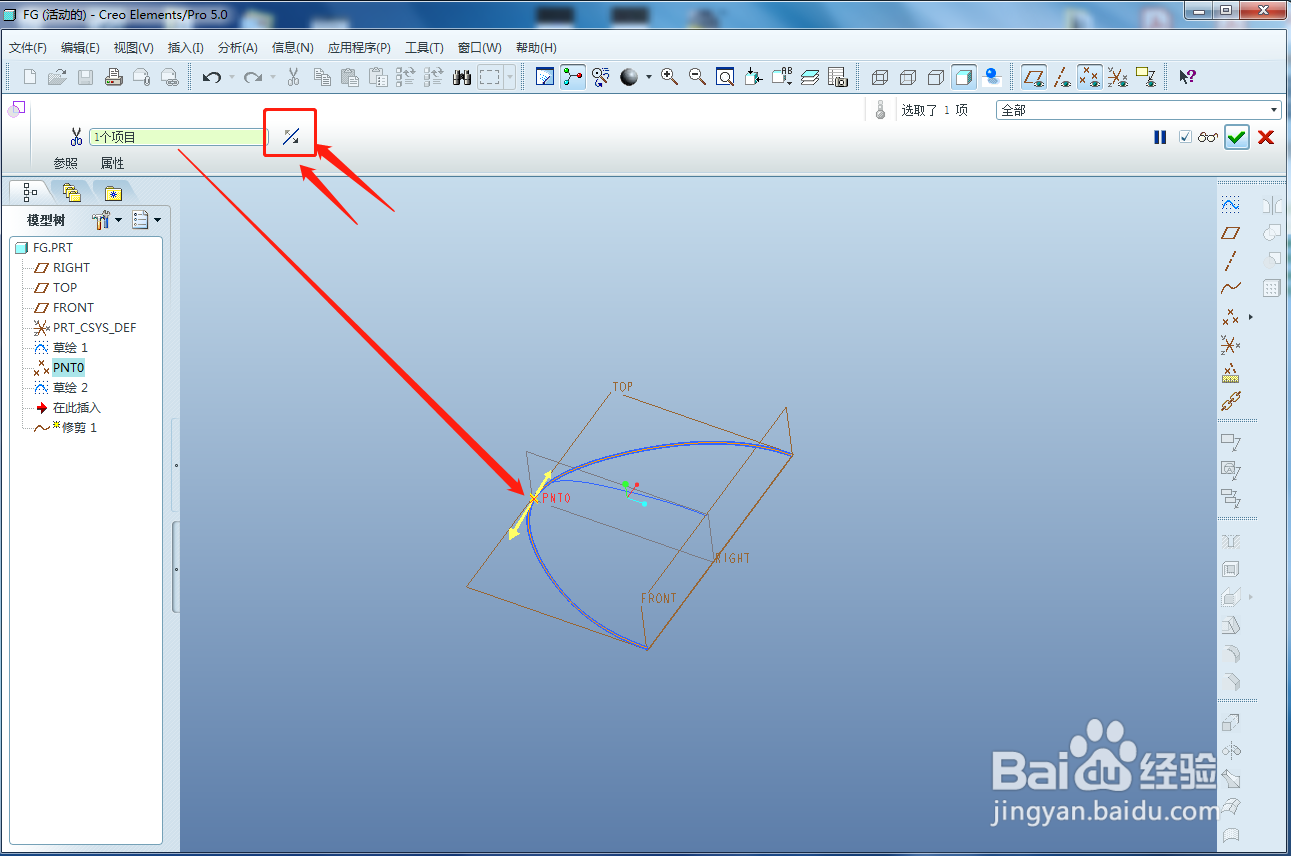Click the Cut scissors icon in main toolbar

tap(294, 77)
